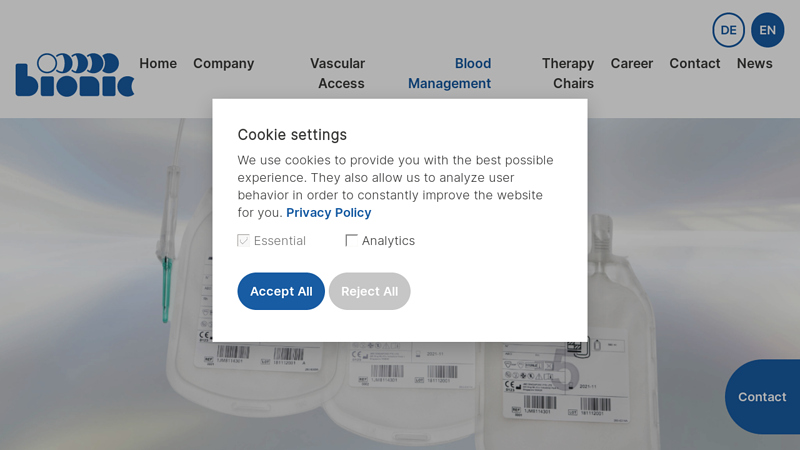Open Contact in the navigation bar
The width and height of the screenshot is (800, 450).
(x=695, y=63)
